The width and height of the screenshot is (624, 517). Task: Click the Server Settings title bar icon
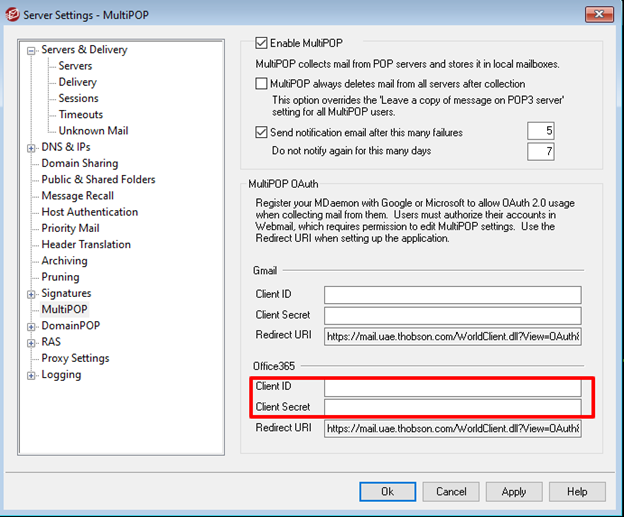(13, 13)
